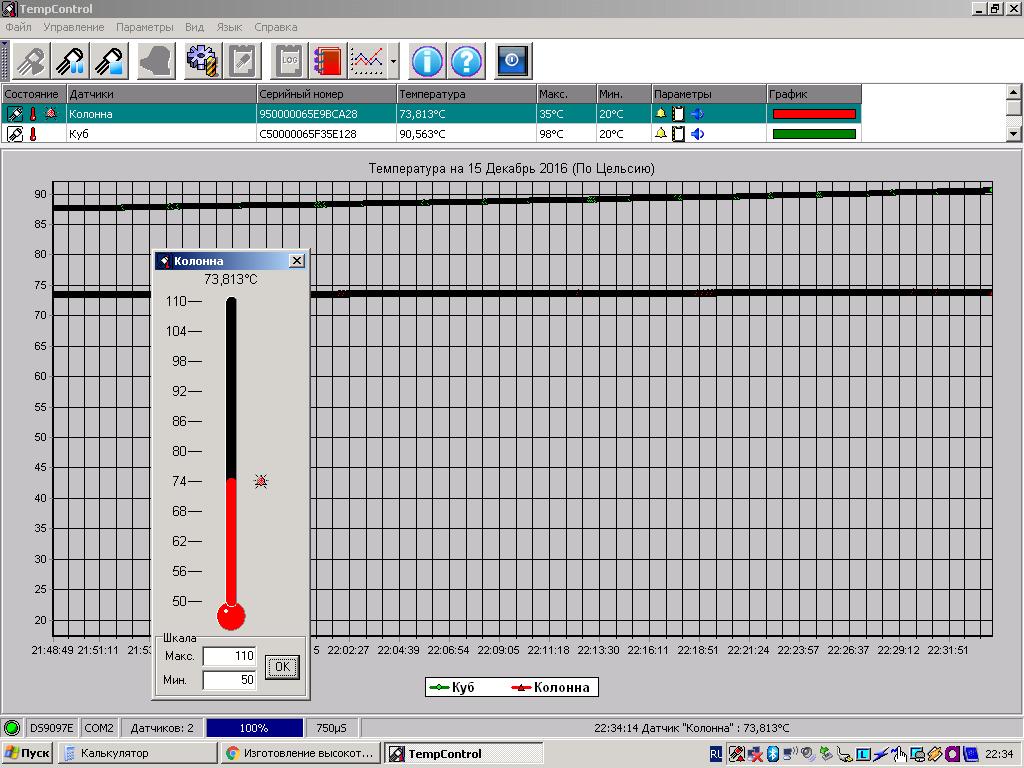Click the thermometer status icon in Колонна row
This screenshot has width=1024, height=768.
click(33, 114)
